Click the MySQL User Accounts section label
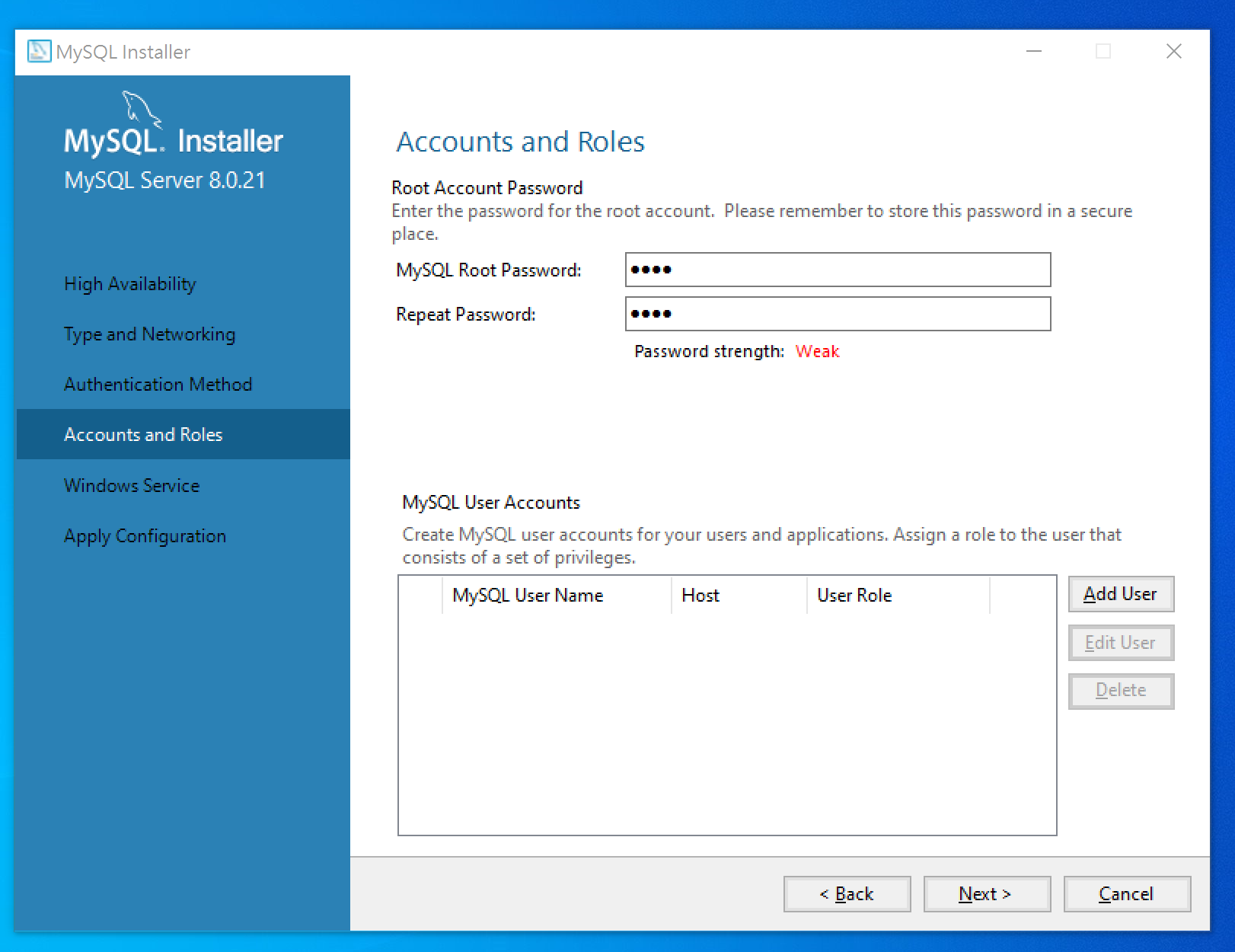The height and width of the screenshot is (952, 1235). click(491, 503)
